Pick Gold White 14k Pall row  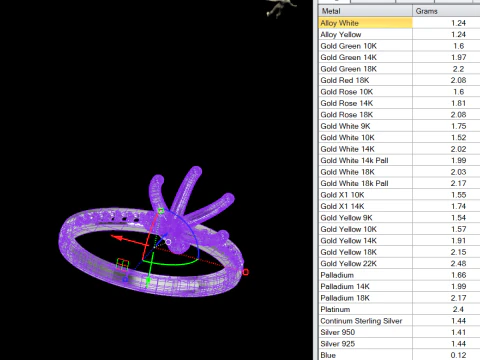(x=399, y=160)
